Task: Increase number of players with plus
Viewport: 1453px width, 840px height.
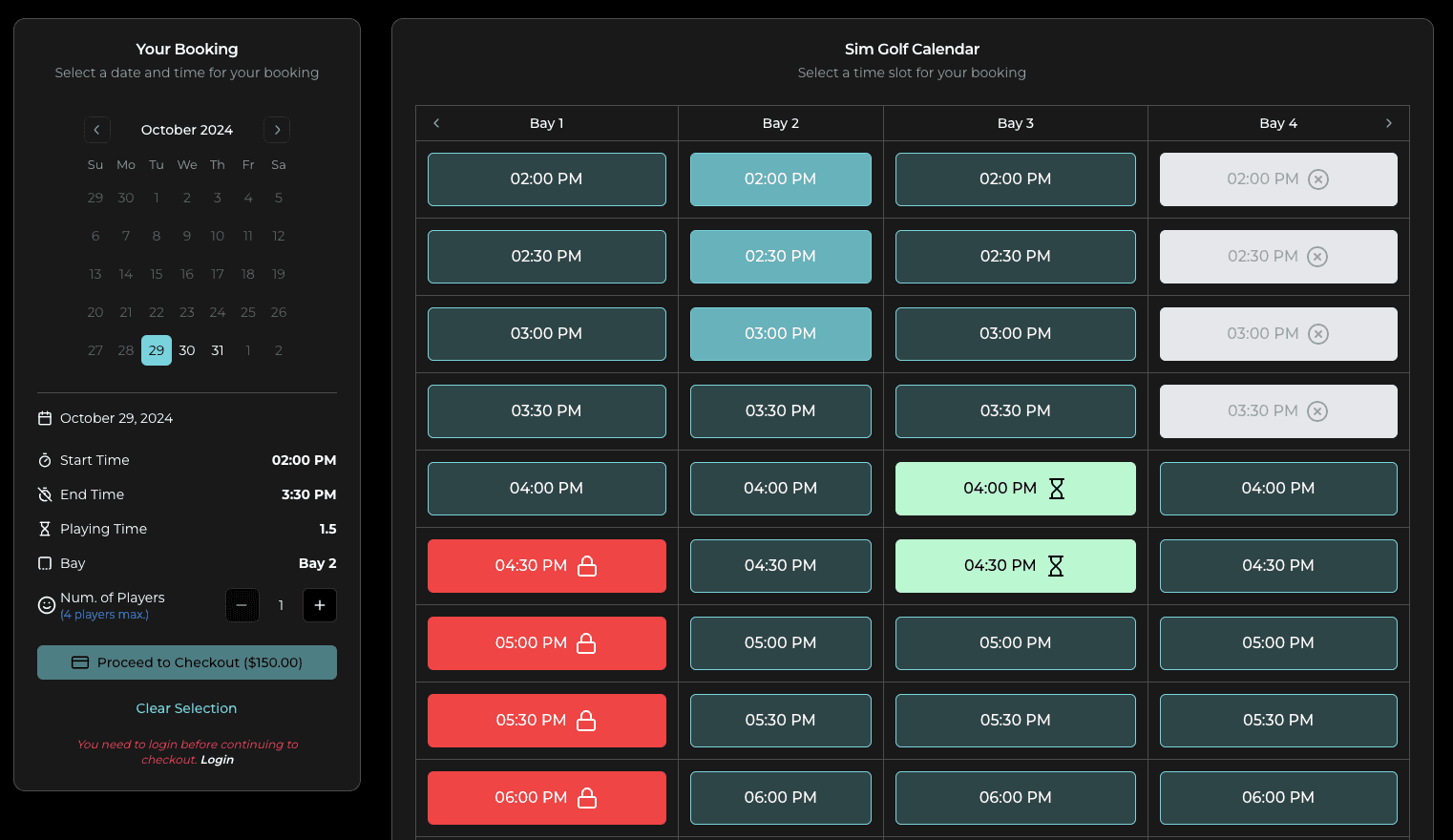Action: tap(320, 605)
